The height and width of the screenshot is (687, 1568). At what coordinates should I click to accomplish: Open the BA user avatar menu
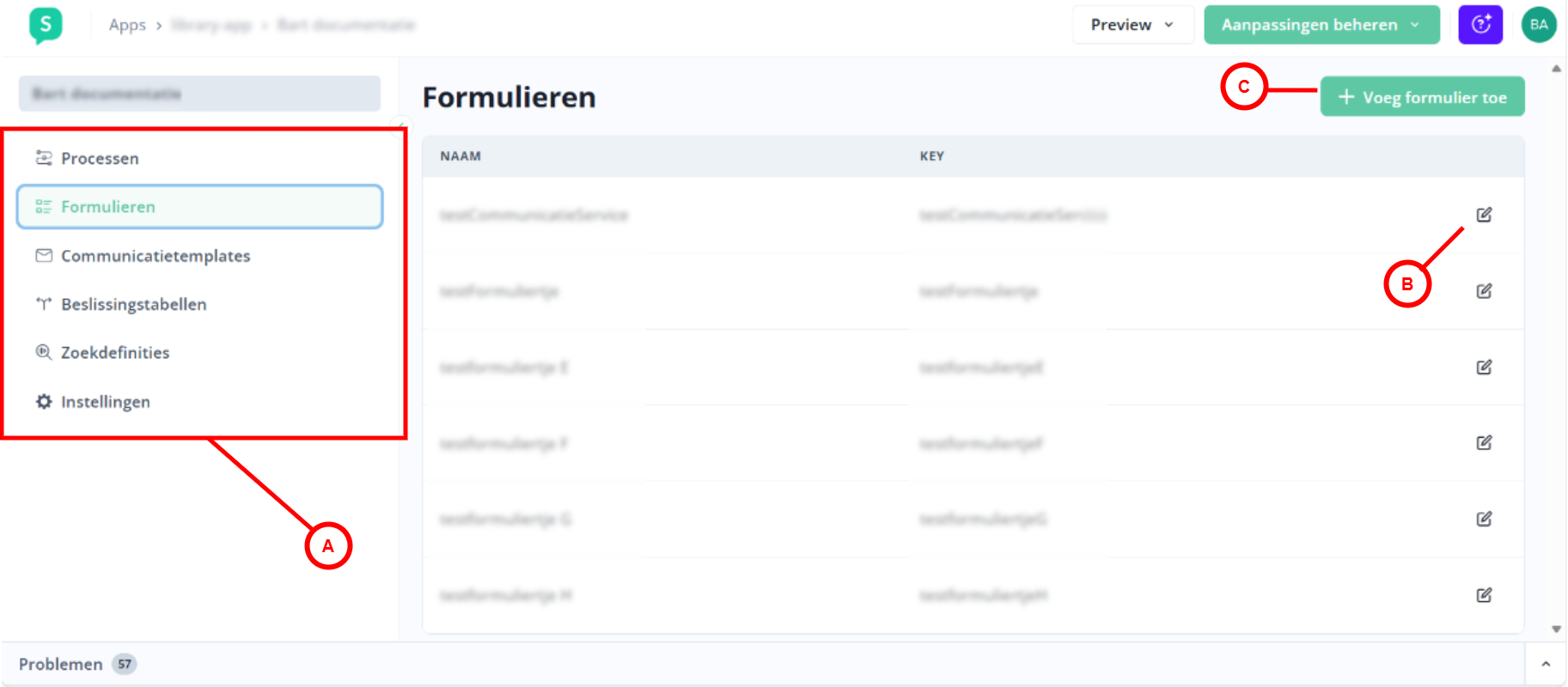[x=1538, y=25]
